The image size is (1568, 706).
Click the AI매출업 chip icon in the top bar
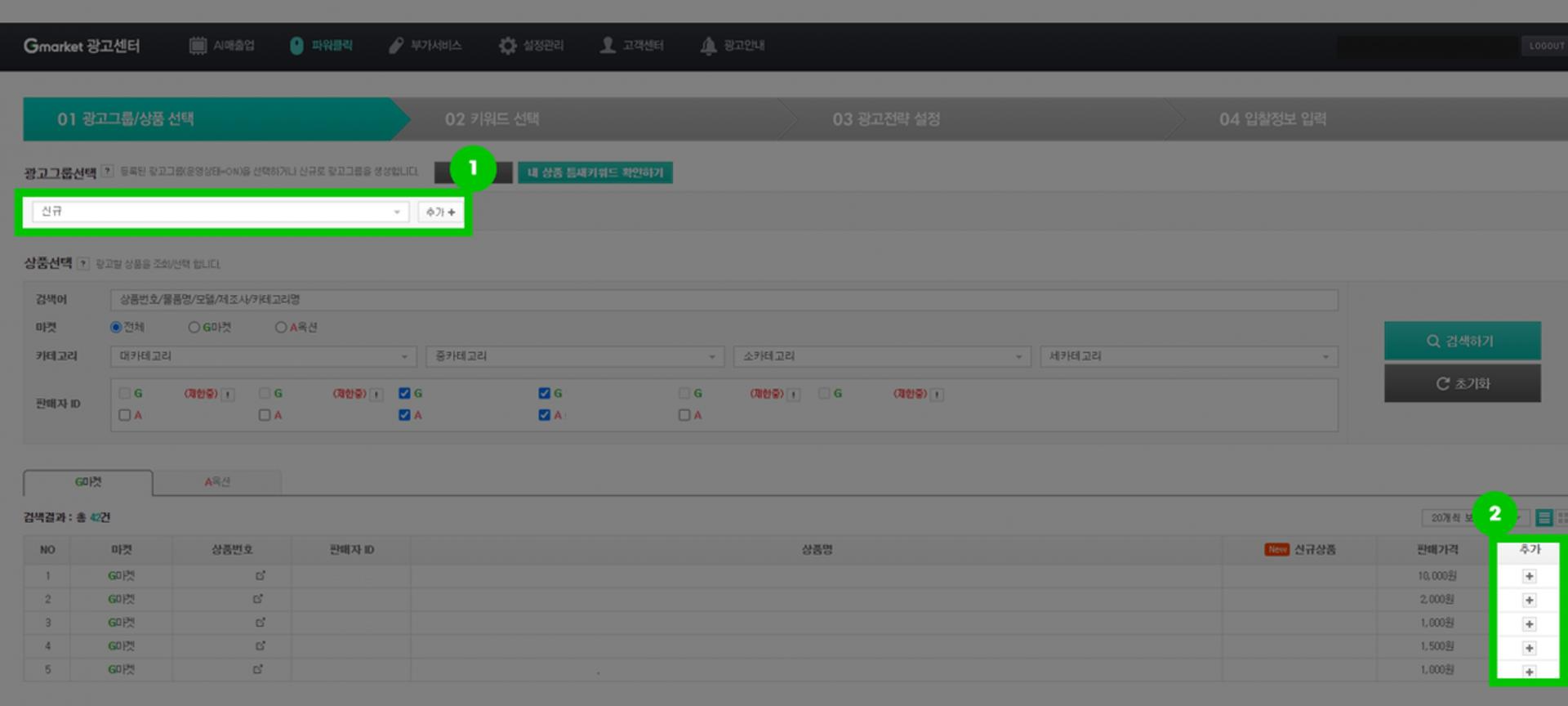point(198,46)
